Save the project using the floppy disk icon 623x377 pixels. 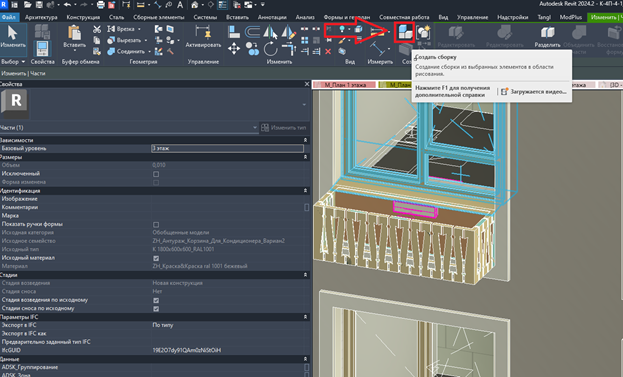click(39, 5)
